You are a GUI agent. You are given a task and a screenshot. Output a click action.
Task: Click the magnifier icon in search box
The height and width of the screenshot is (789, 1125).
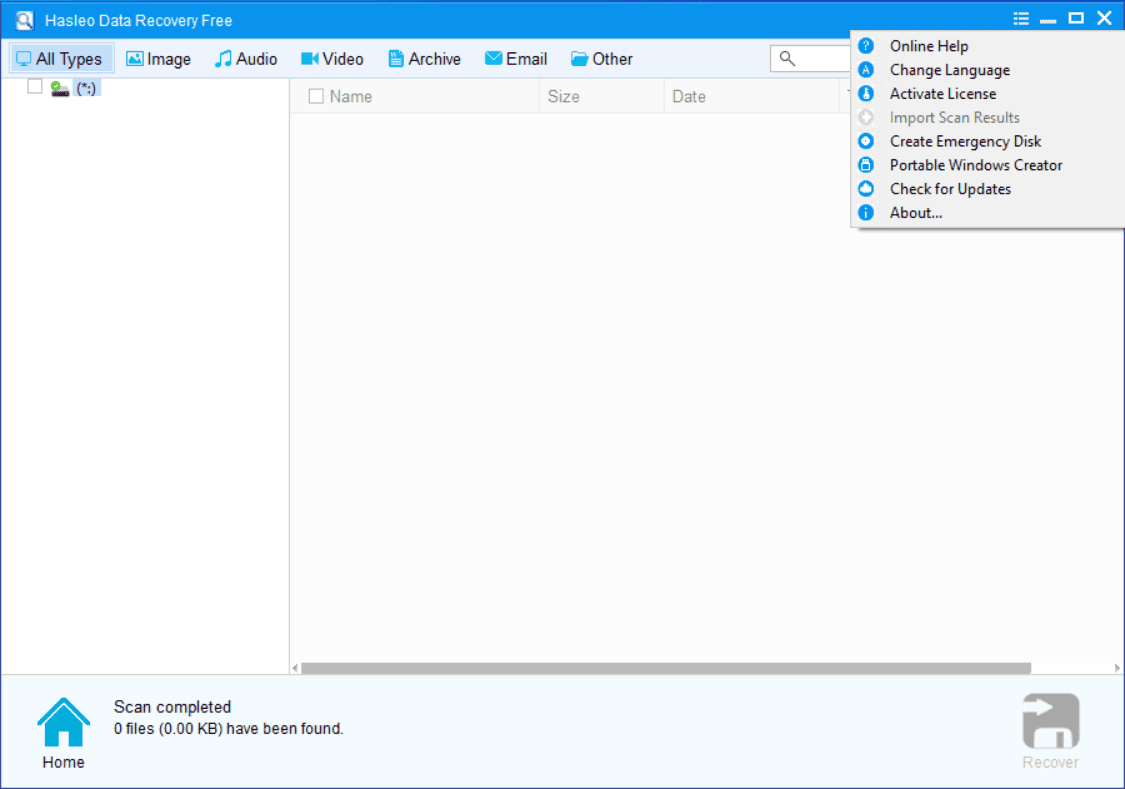787,59
